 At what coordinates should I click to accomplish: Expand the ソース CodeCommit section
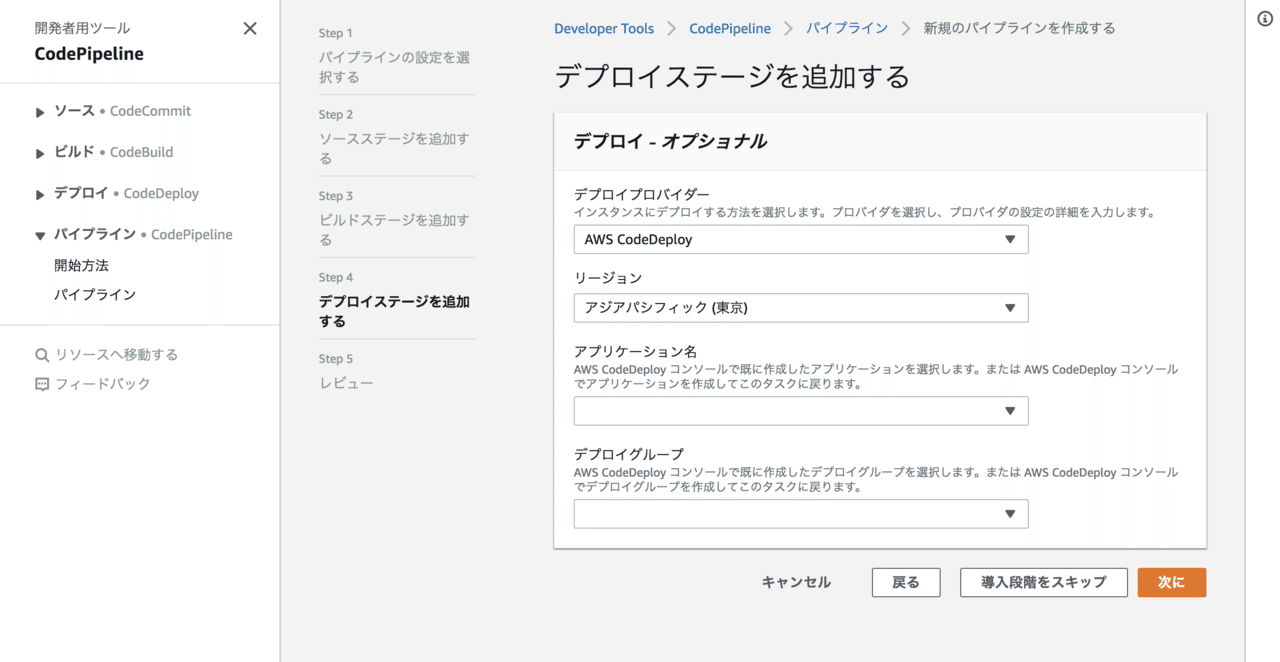40,112
